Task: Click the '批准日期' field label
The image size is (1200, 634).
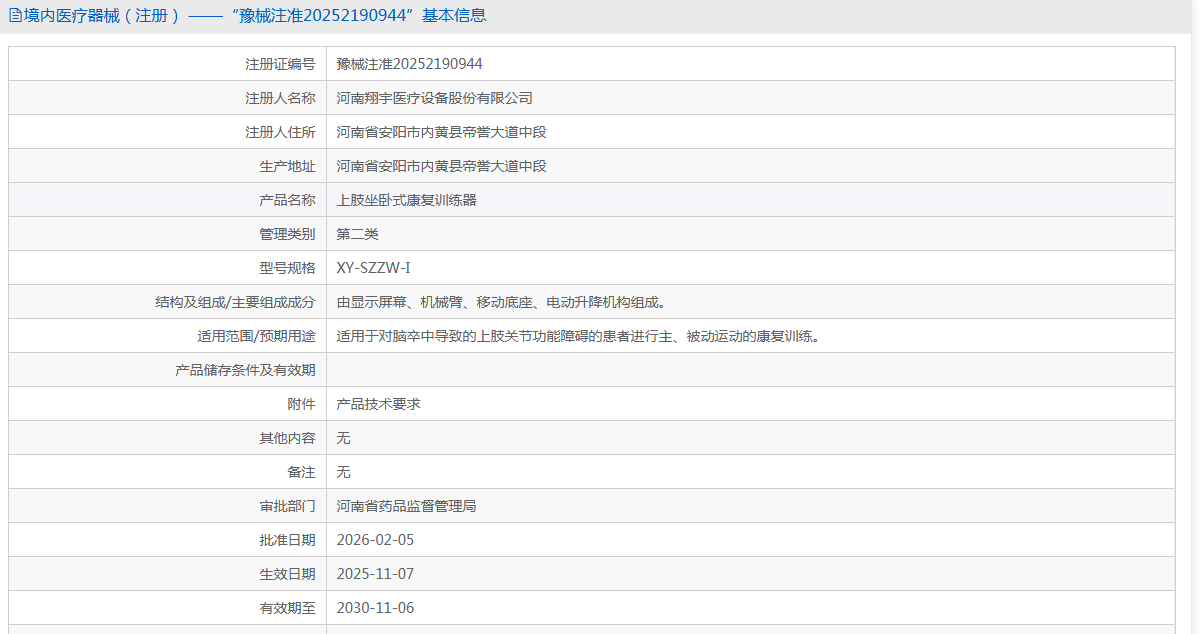Action: point(288,540)
